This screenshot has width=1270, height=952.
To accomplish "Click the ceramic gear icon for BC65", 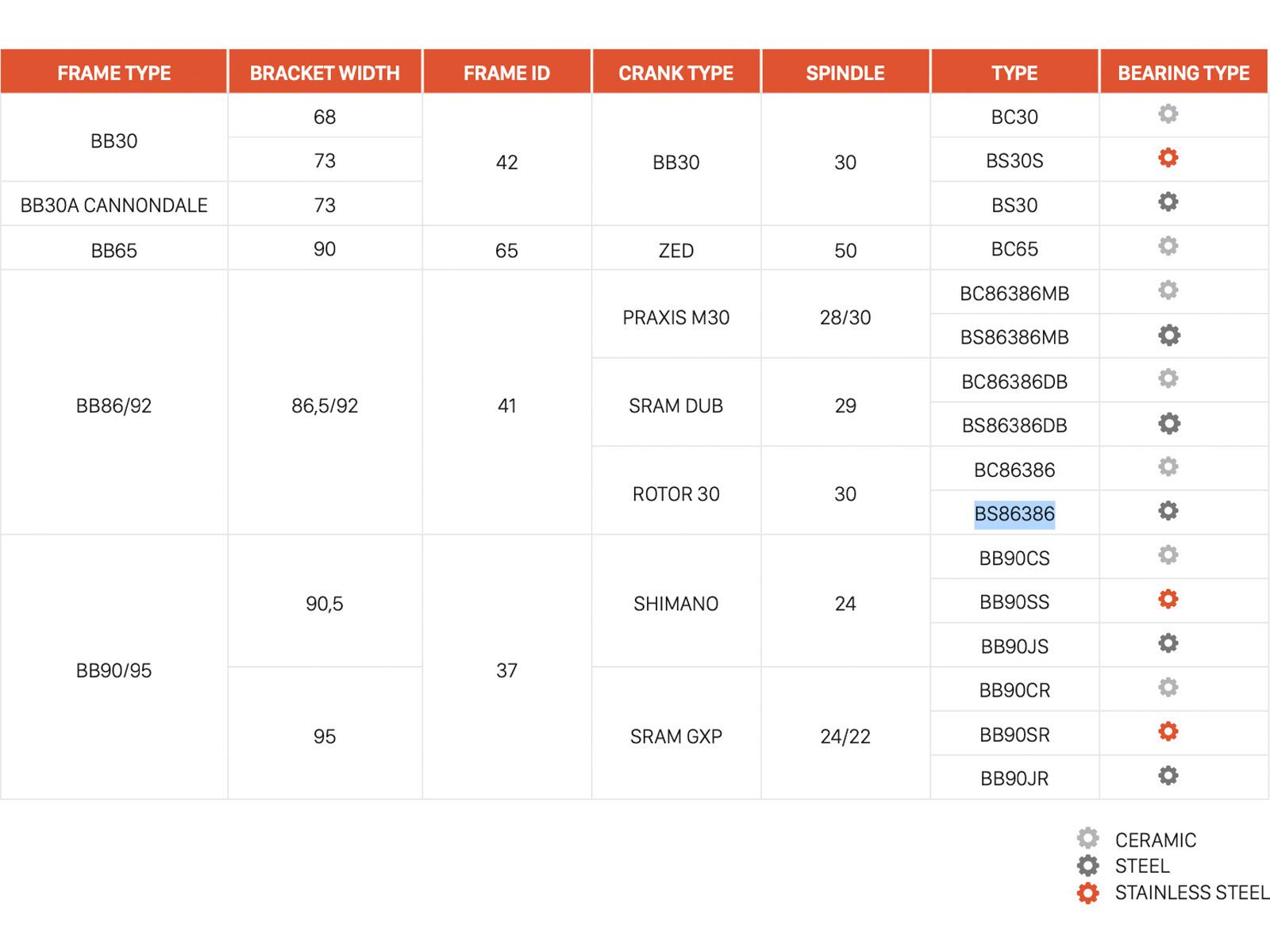I will pos(1168,246).
